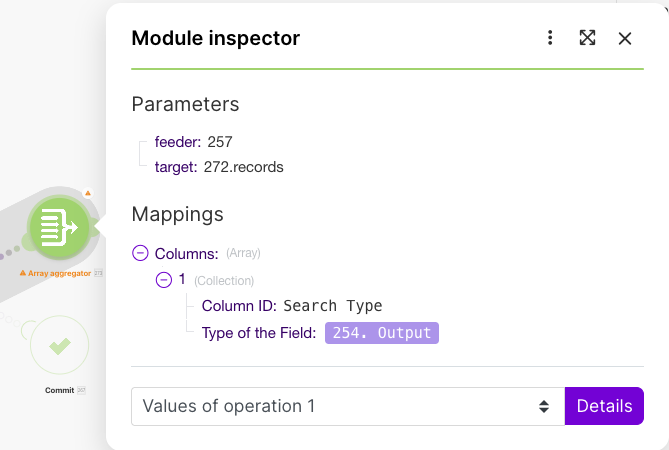
Task: Click the orange warning badge above the aggregator
Action: 88,193
